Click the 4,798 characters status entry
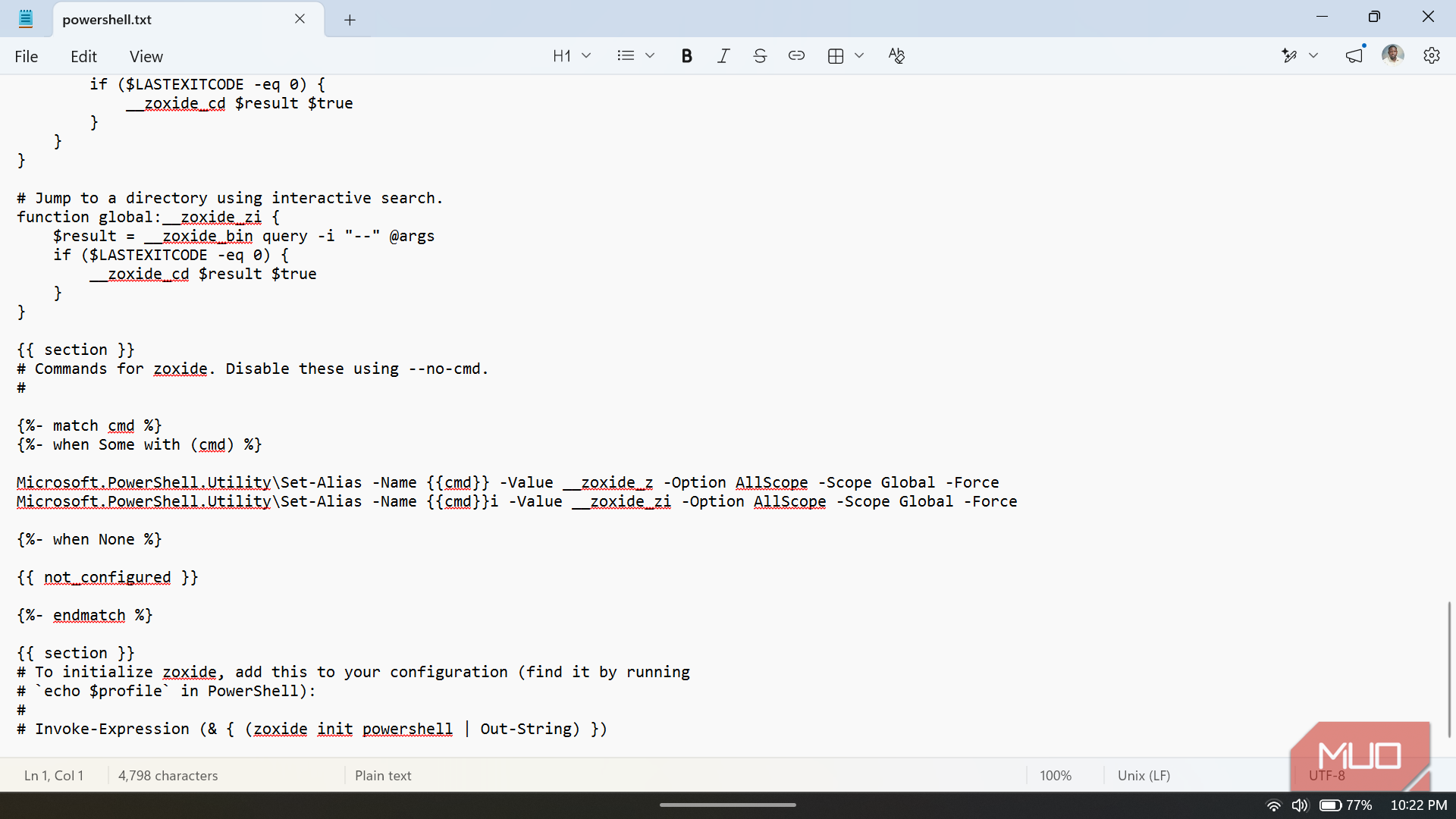This screenshot has width=1456, height=819. pos(168,776)
